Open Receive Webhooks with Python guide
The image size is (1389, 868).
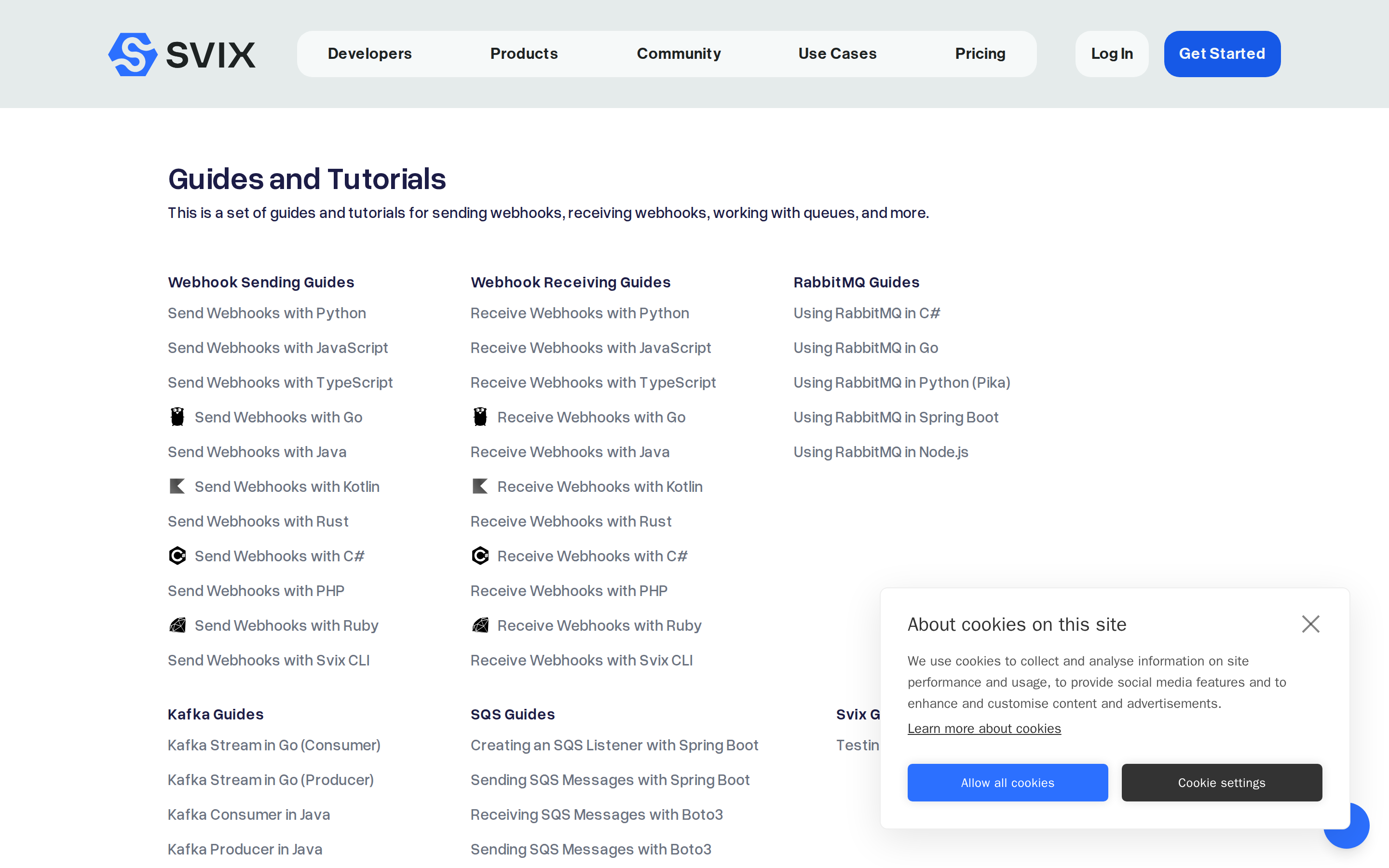click(580, 313)
